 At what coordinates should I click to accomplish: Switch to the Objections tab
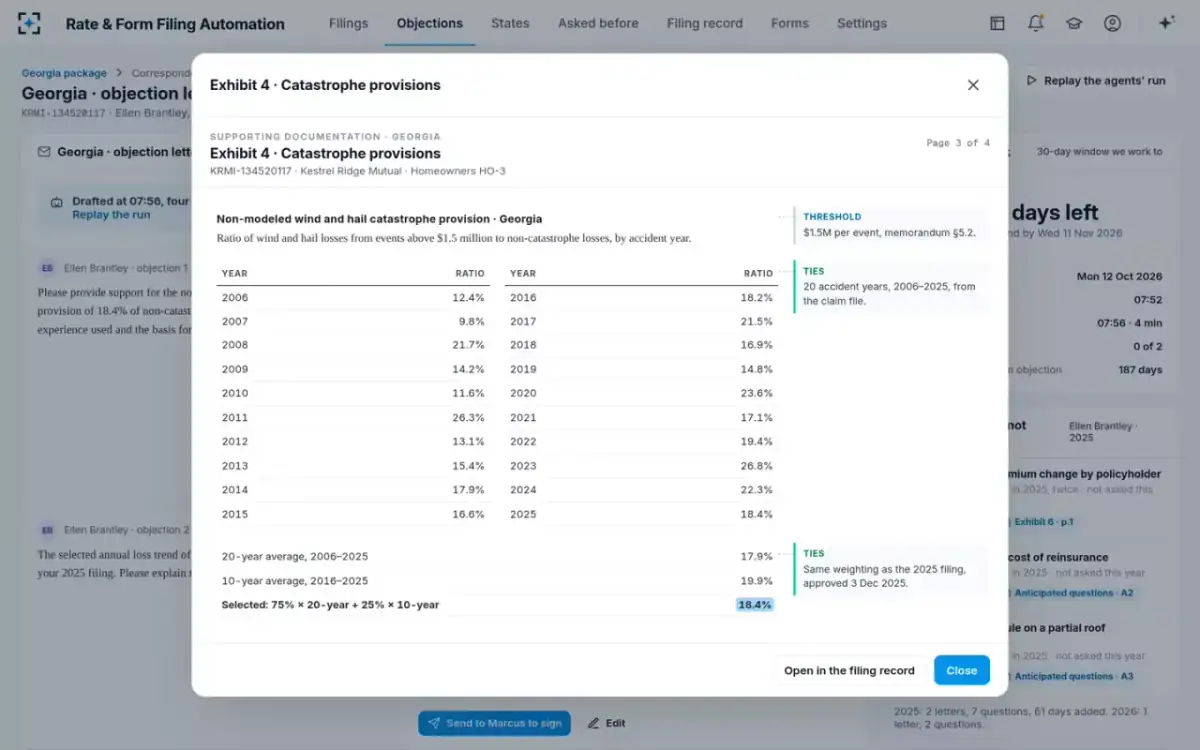429,23
